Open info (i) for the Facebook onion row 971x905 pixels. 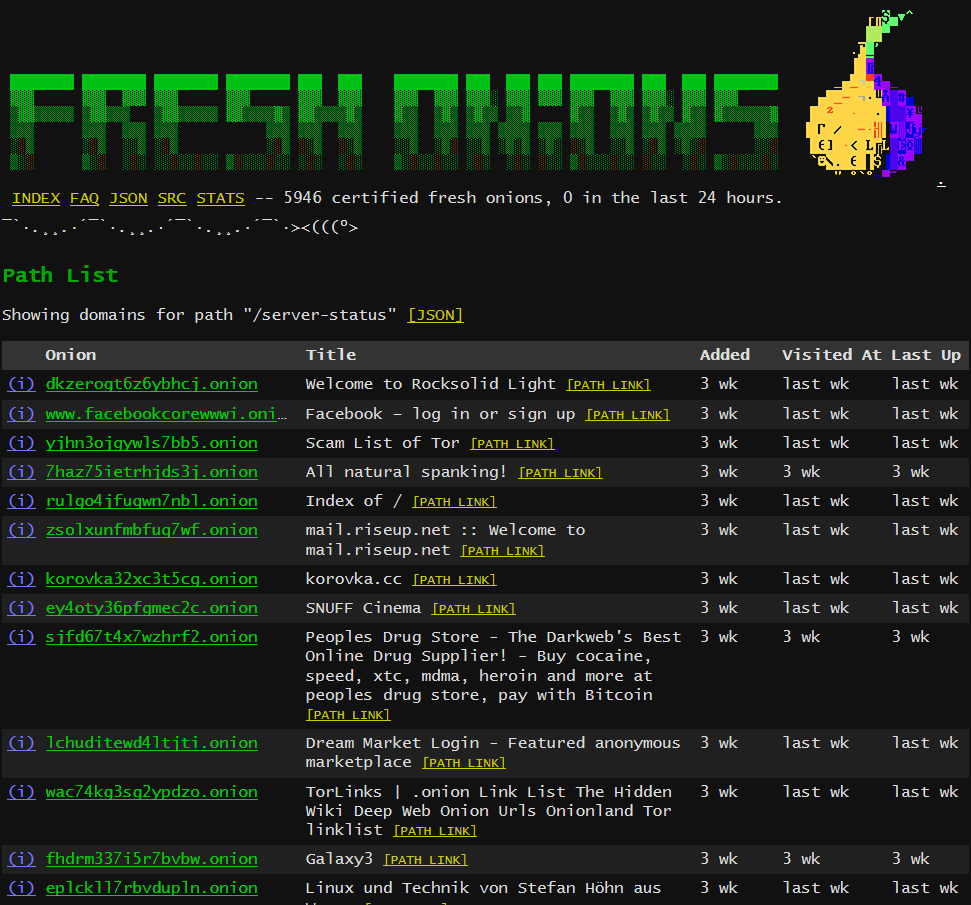[x=22, y=414]
